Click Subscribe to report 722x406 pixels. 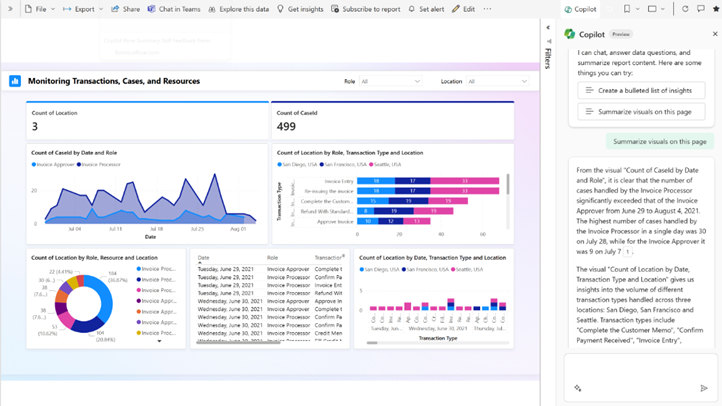click(366, 9)
